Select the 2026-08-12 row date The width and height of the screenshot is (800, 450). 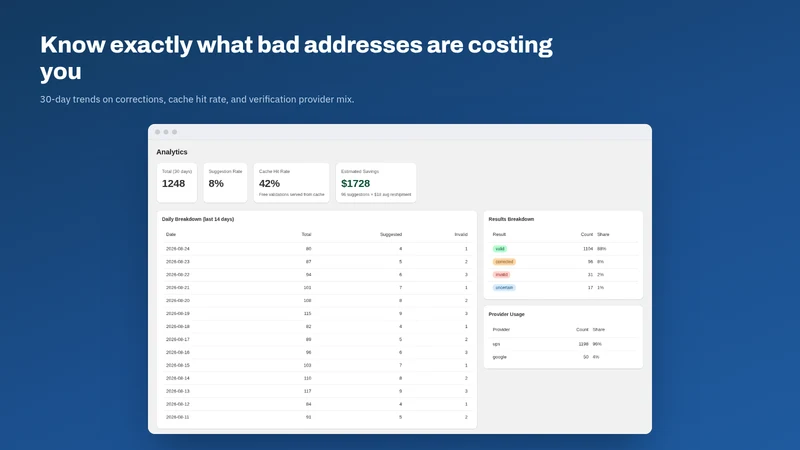(178, 404)
